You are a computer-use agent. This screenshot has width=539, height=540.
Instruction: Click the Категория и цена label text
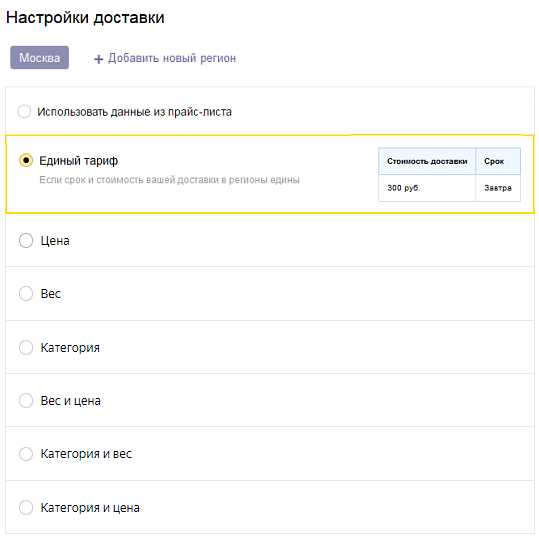point(90,508)
